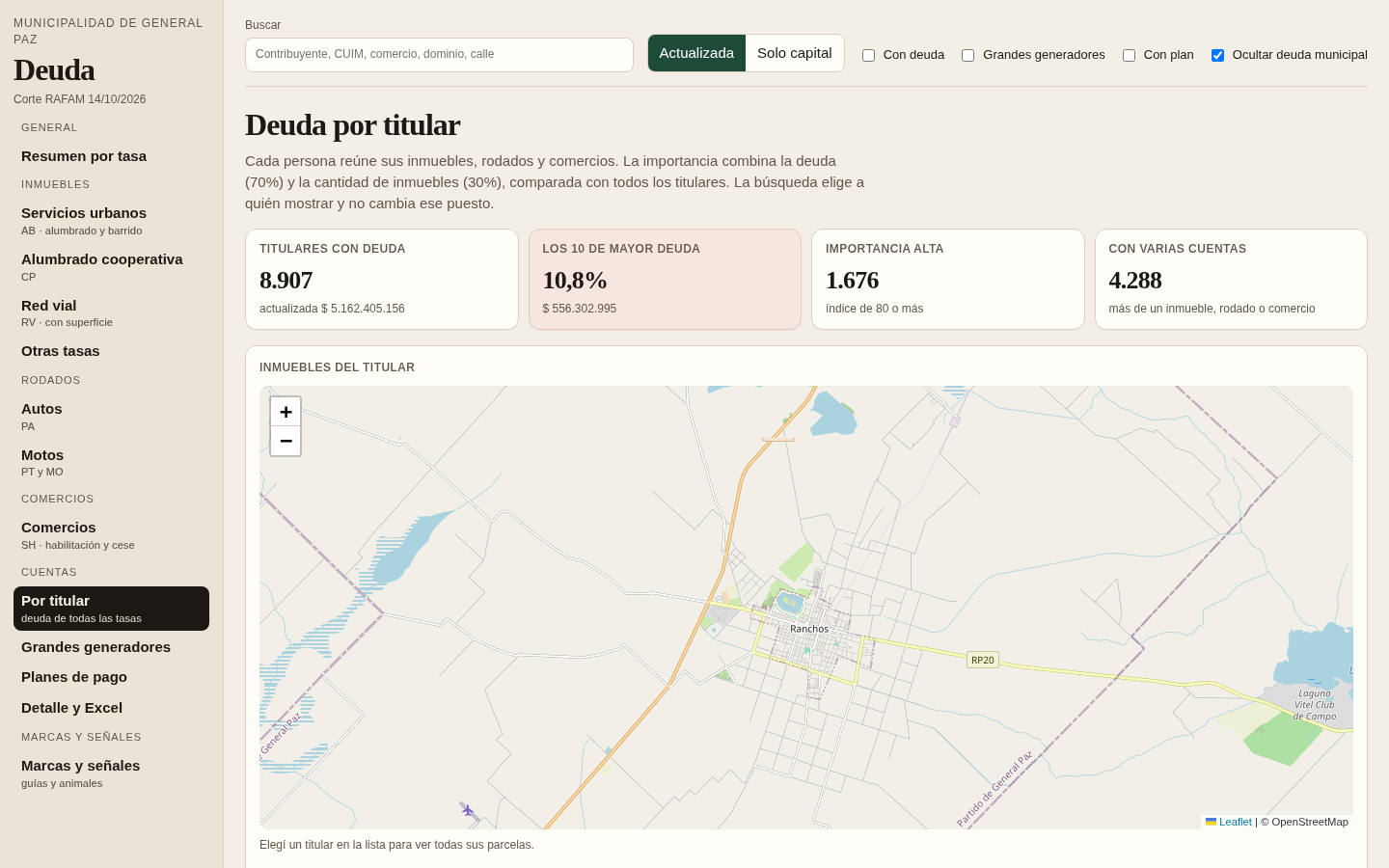Select Red vial in sidebar
This screenshot has height=868, width=1389.
pyautogui.click(x=111, y=312)
